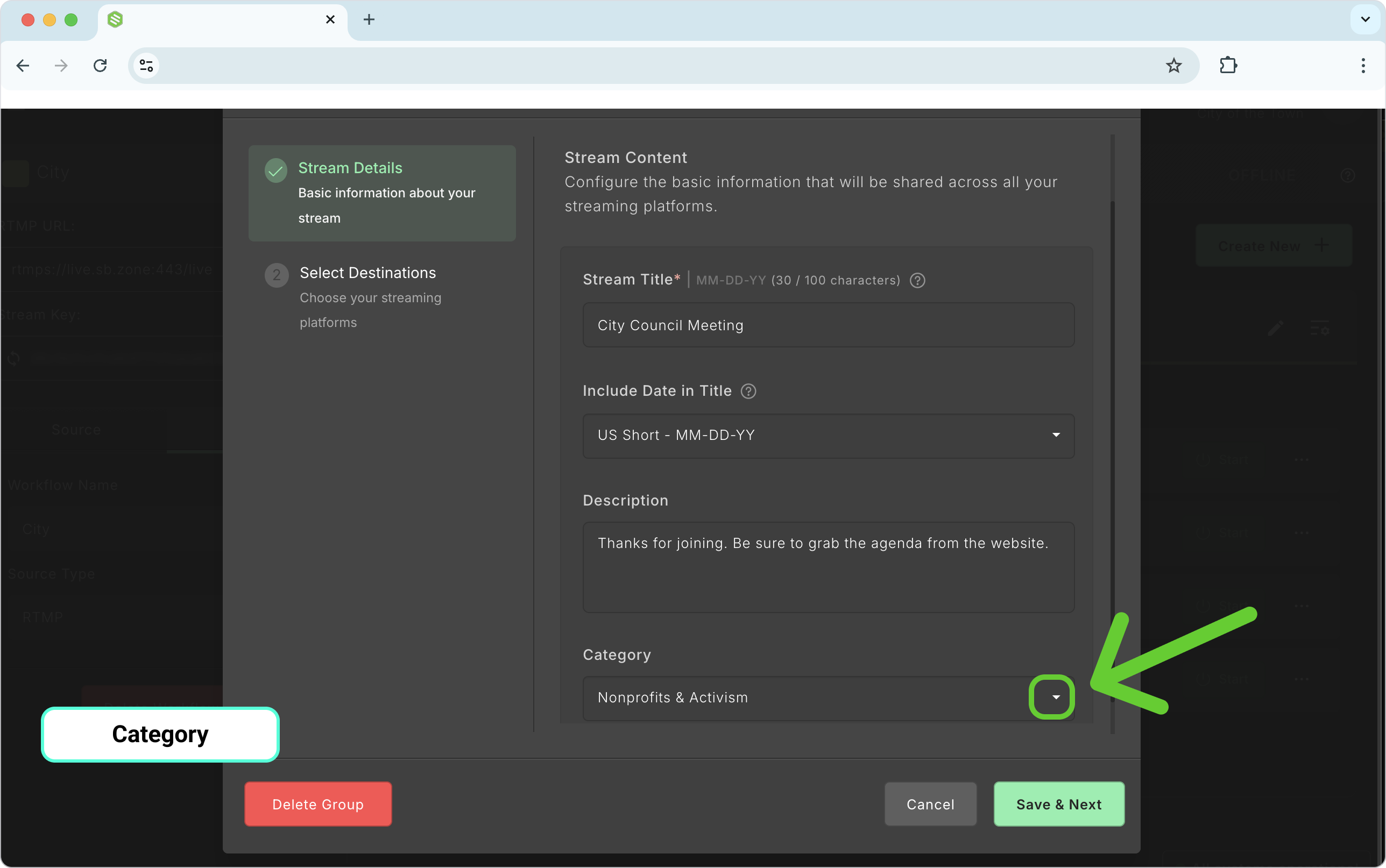Click the browser back arrow
Screen dimensions: 1386x868
tap(23, 66)
